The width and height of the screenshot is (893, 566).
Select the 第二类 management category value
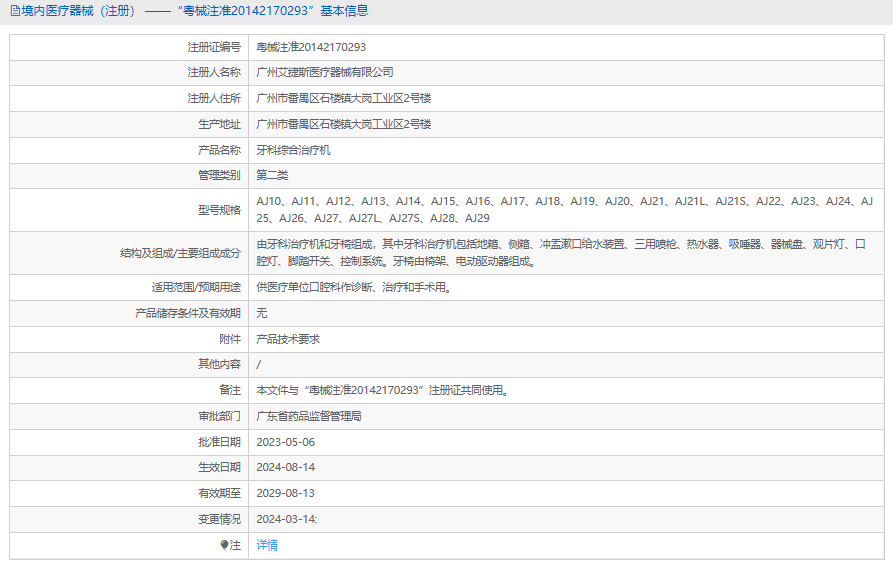click(272, 175)
